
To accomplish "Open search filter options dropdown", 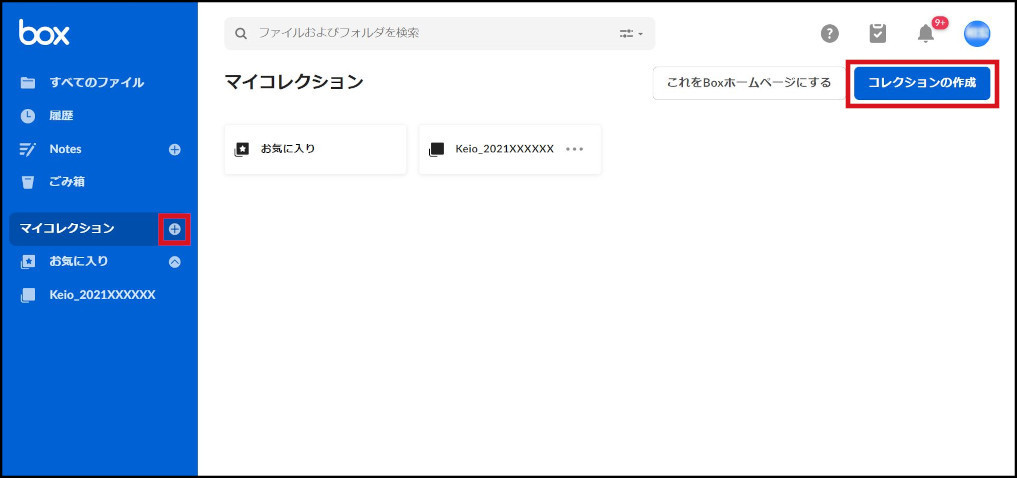I will coord(631,33).
